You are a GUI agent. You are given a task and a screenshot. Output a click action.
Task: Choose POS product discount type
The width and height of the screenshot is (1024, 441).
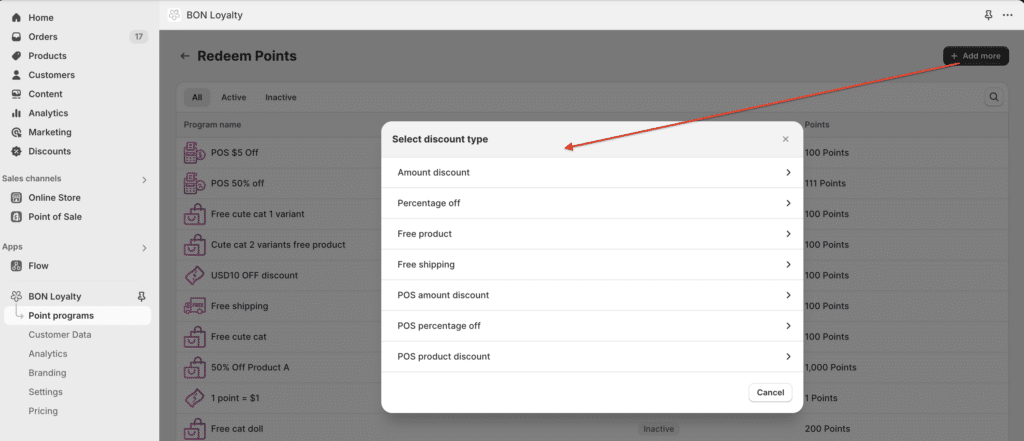click(x=592, y=357)
